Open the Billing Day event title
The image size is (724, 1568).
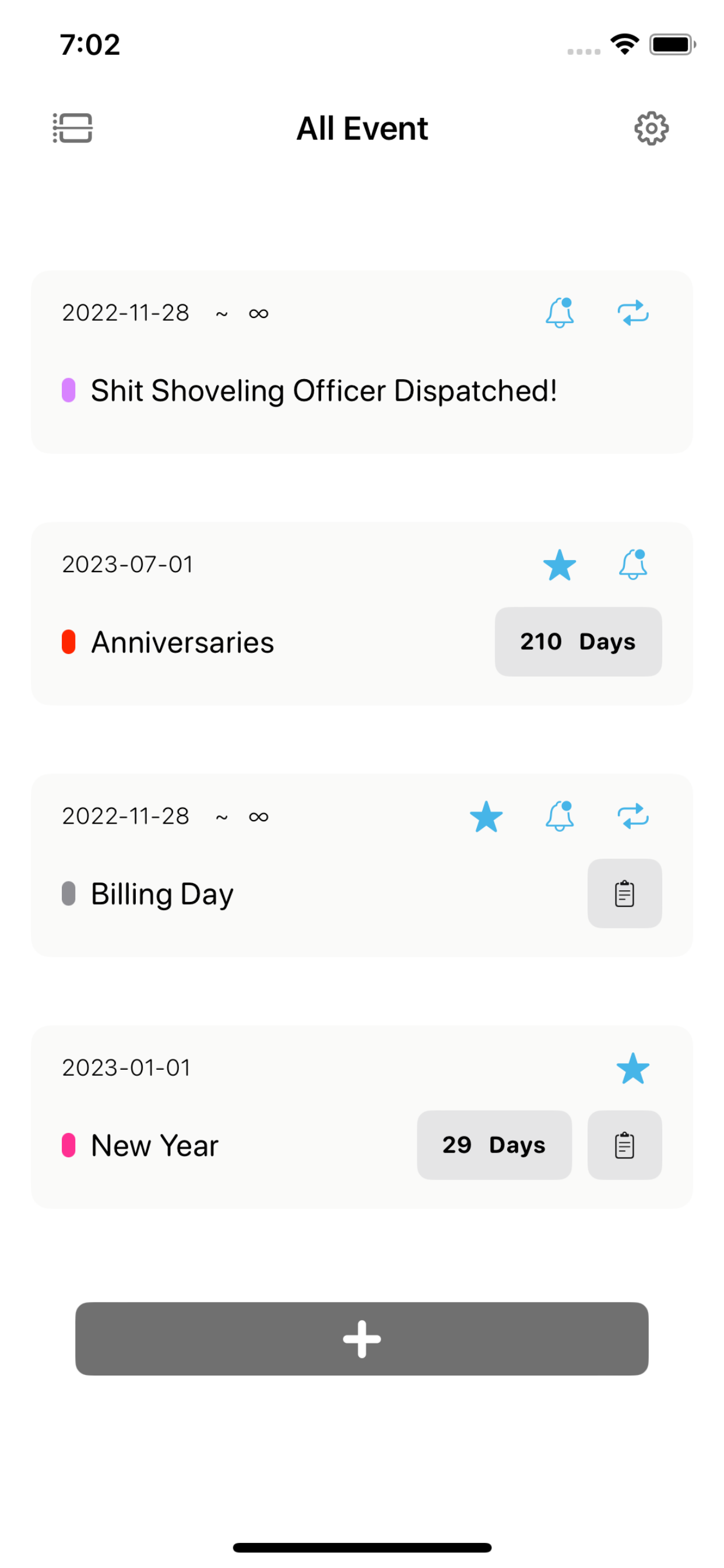(x=162, y=894)
